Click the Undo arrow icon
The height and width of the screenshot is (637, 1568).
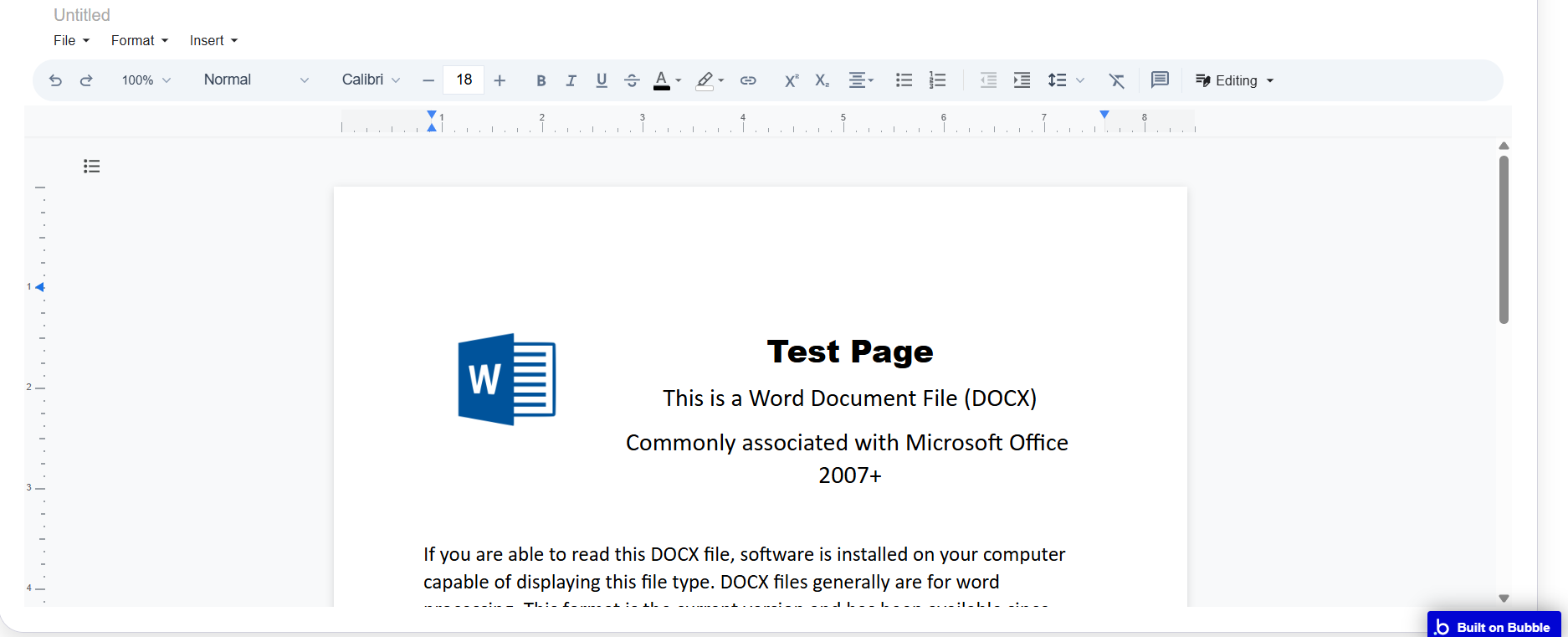tap(55, 80)
